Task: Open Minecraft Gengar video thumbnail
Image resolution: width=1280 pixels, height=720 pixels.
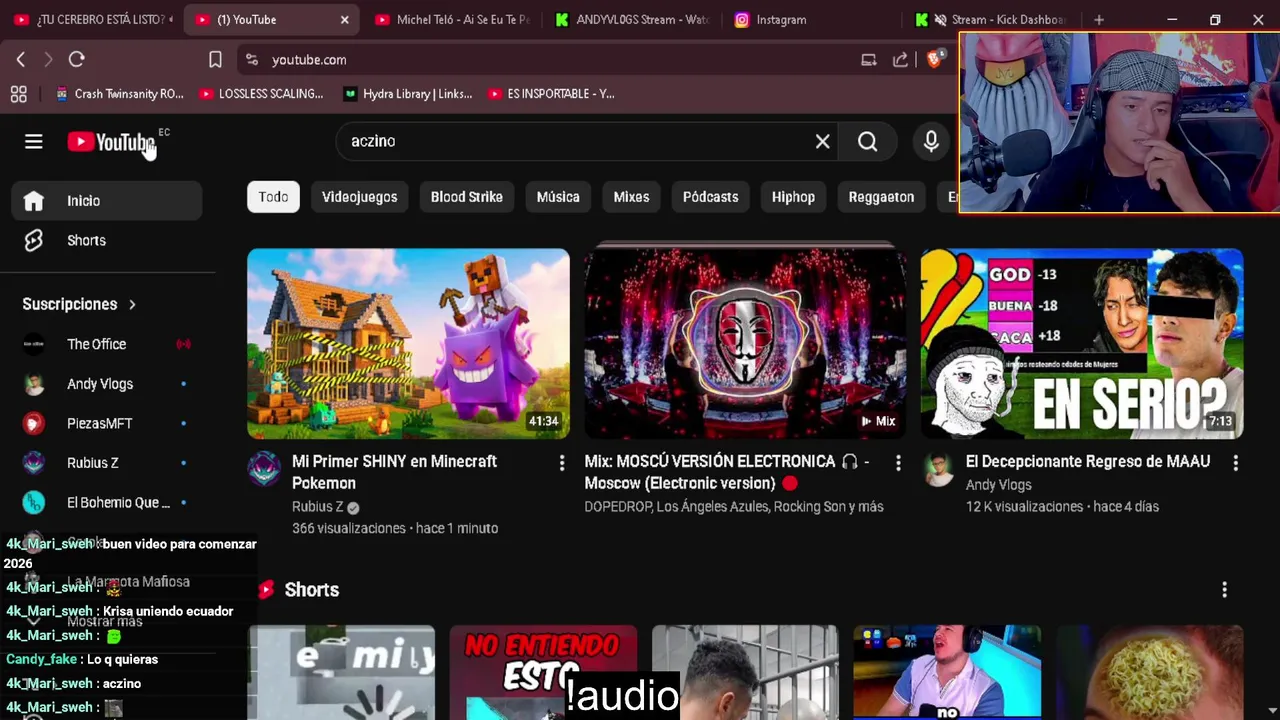Action: 408,343
